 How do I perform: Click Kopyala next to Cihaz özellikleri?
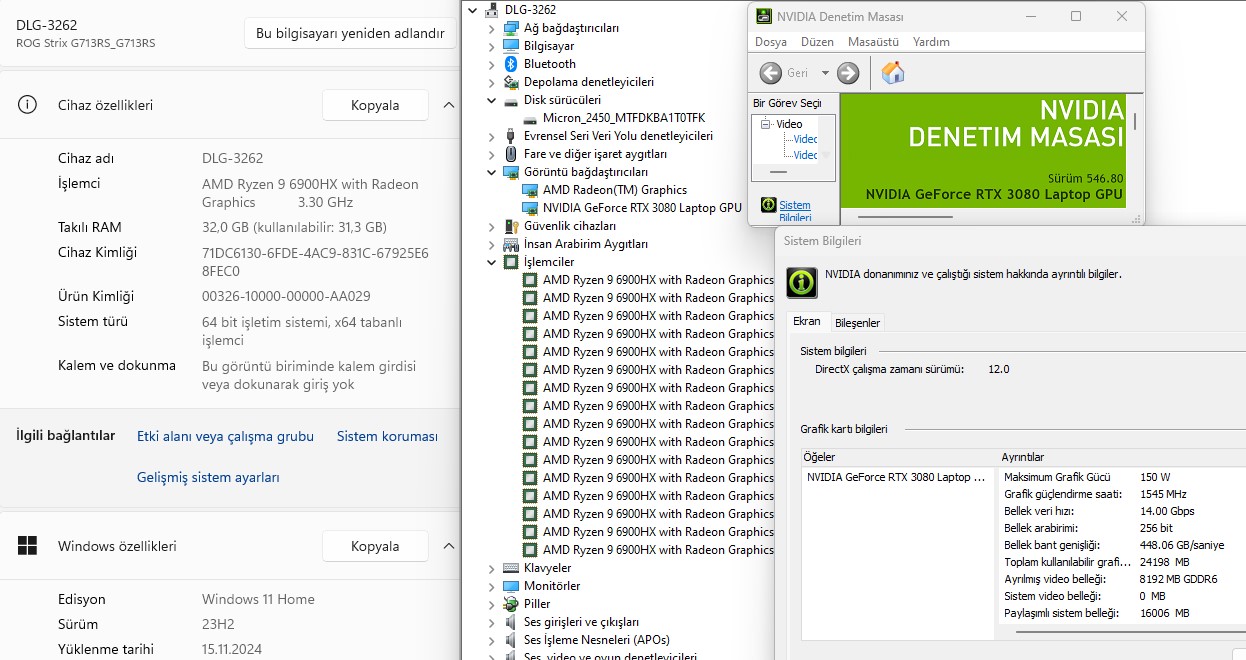pos(375,105)
